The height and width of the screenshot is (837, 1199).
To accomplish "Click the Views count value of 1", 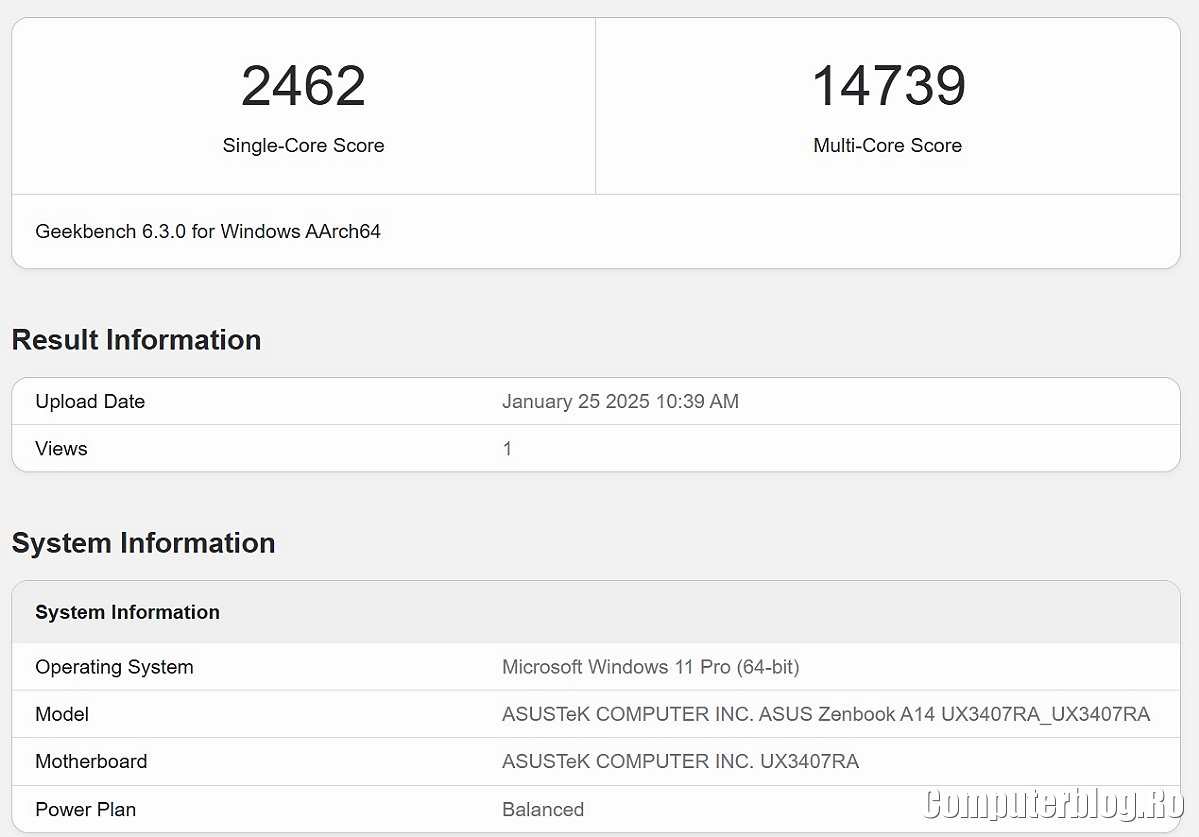I will (x=507, y=448).
